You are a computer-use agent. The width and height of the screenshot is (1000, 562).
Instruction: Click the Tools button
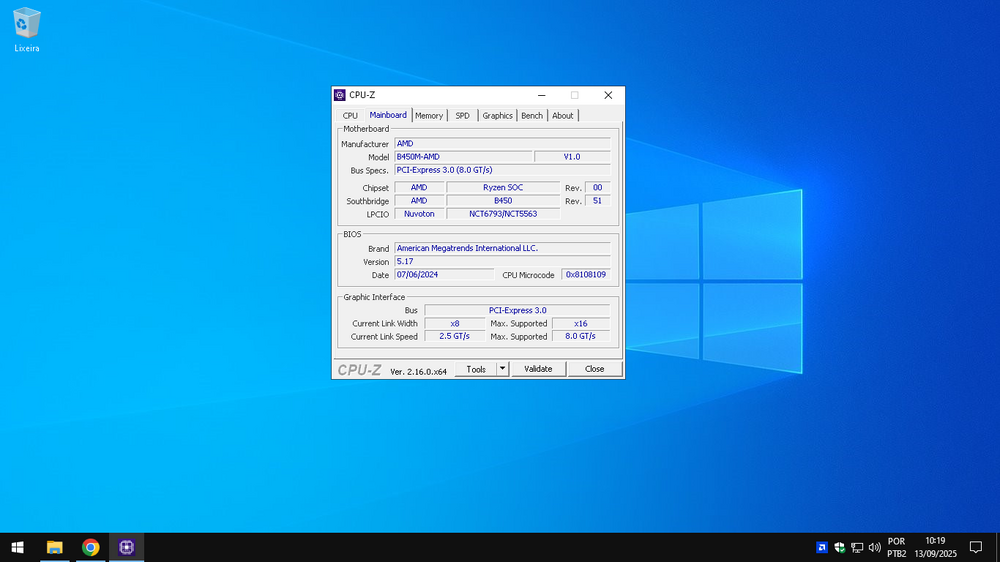[476, 369]
